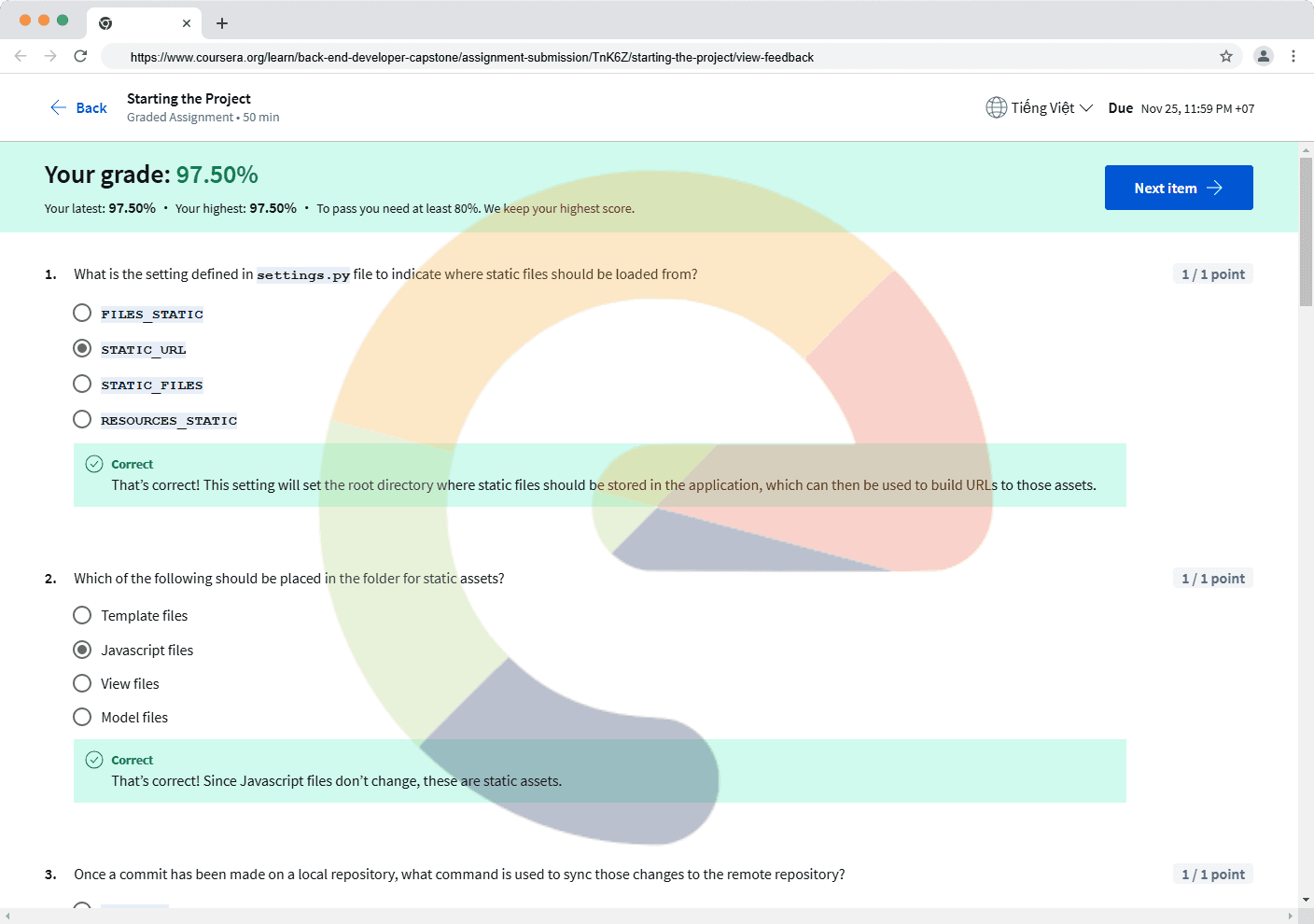Bookmark page with the star icon

[1226, 56]
